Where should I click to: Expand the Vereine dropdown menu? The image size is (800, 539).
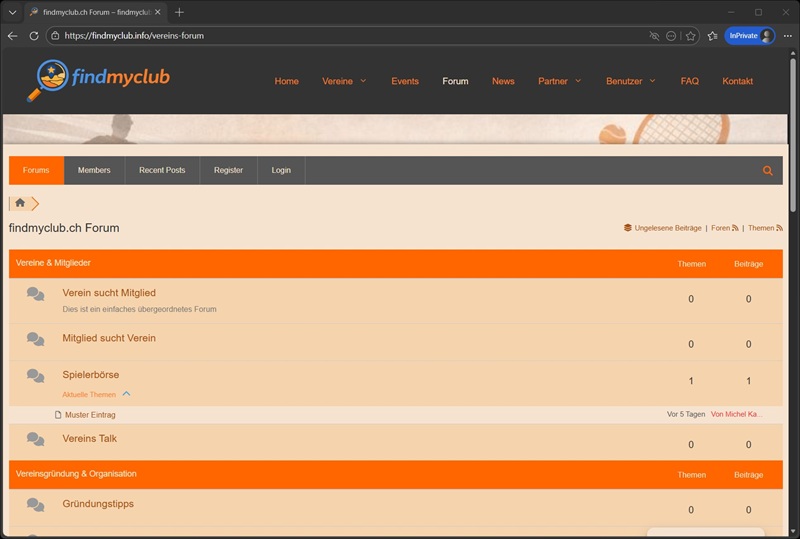[x=344, y=81]
